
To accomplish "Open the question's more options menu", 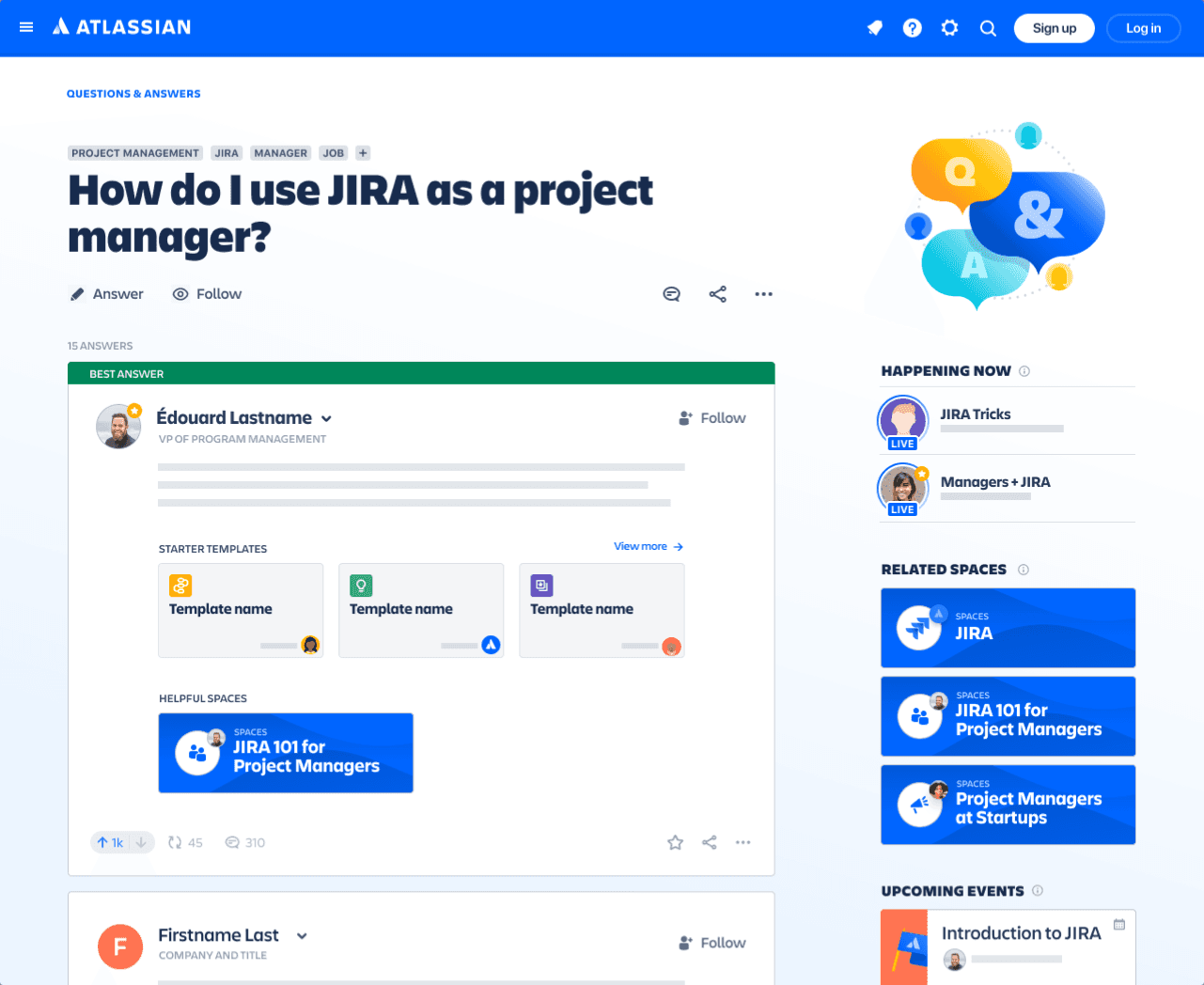I will (763, 294).
